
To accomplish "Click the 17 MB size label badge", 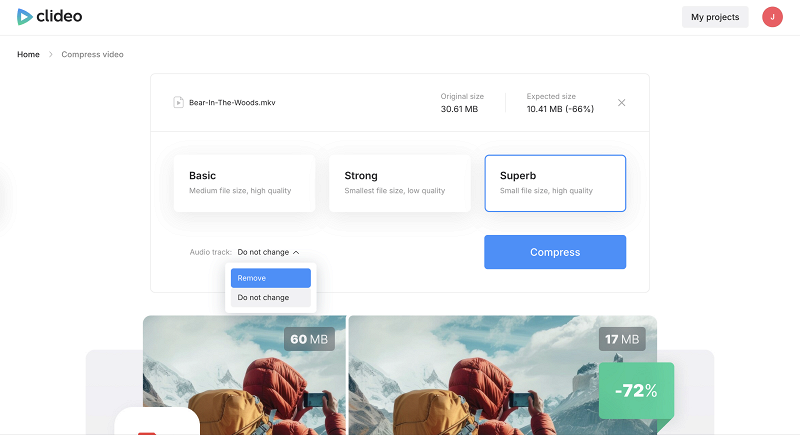I will pos(622,339).
